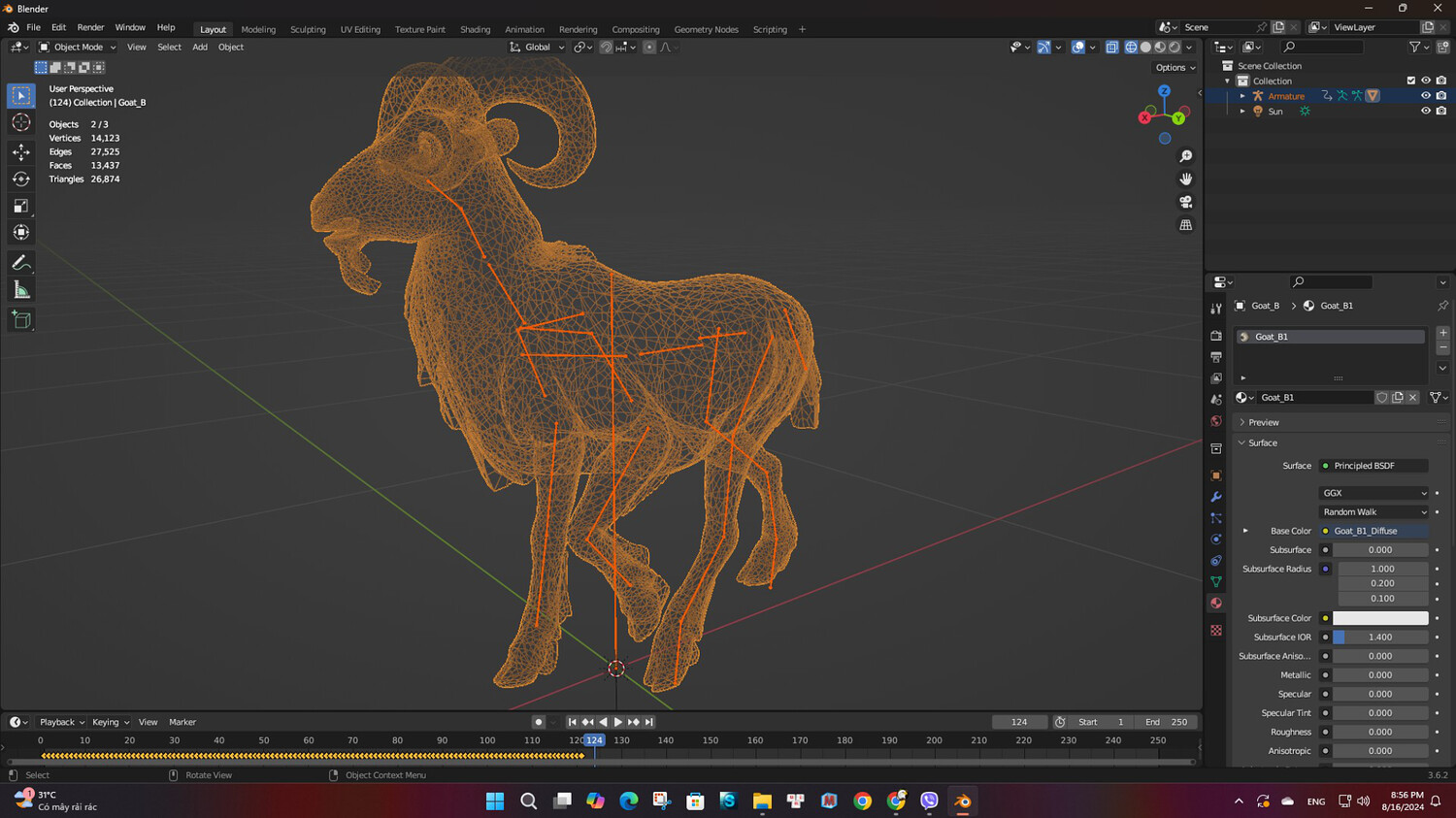This screenshot has height=818, width=1456.
Task: Open the Object Data properties green triangle tab
Action: (x=1216, y=581)
